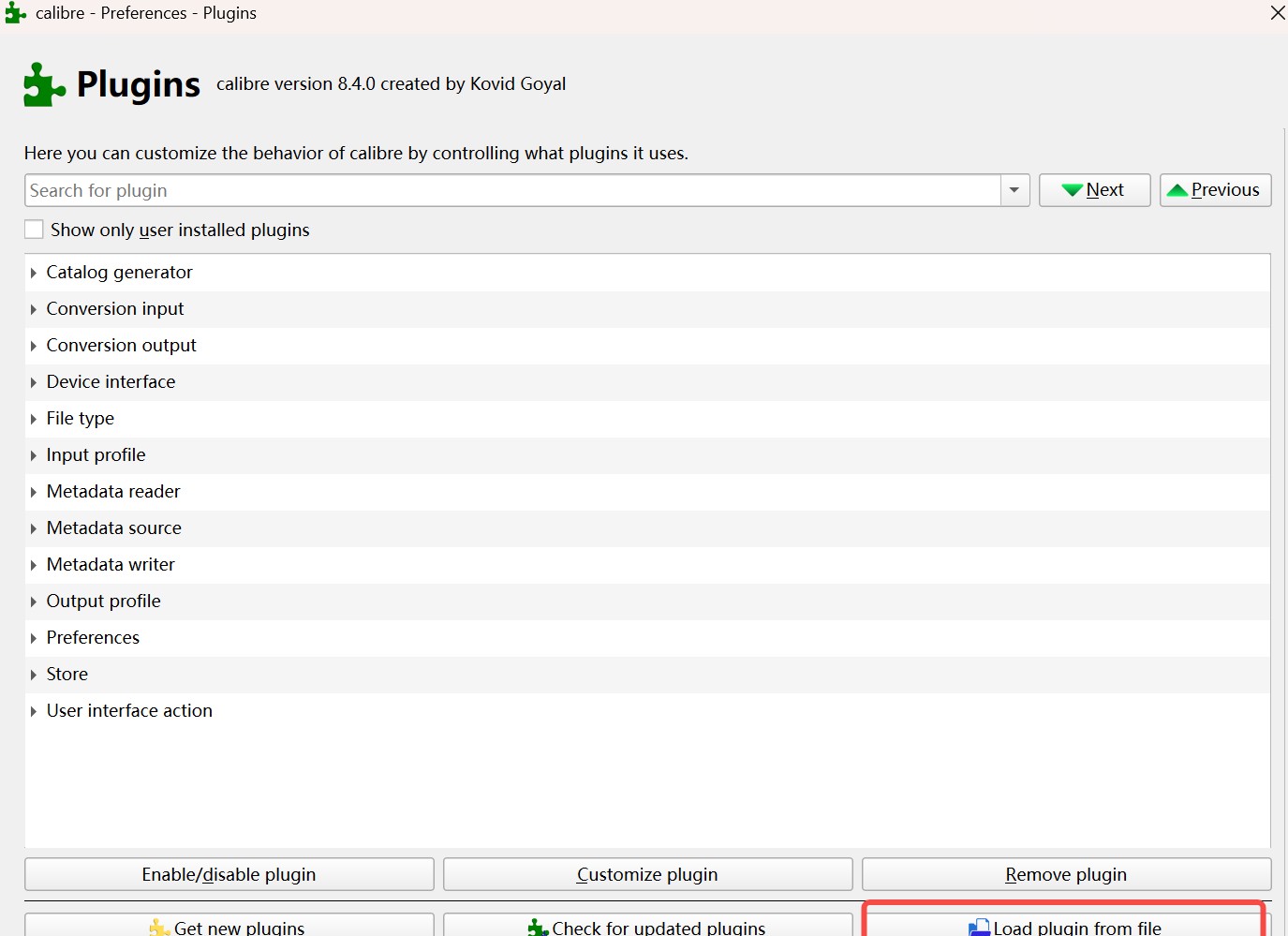Expand the Device interface category

[x=34, y=382]
